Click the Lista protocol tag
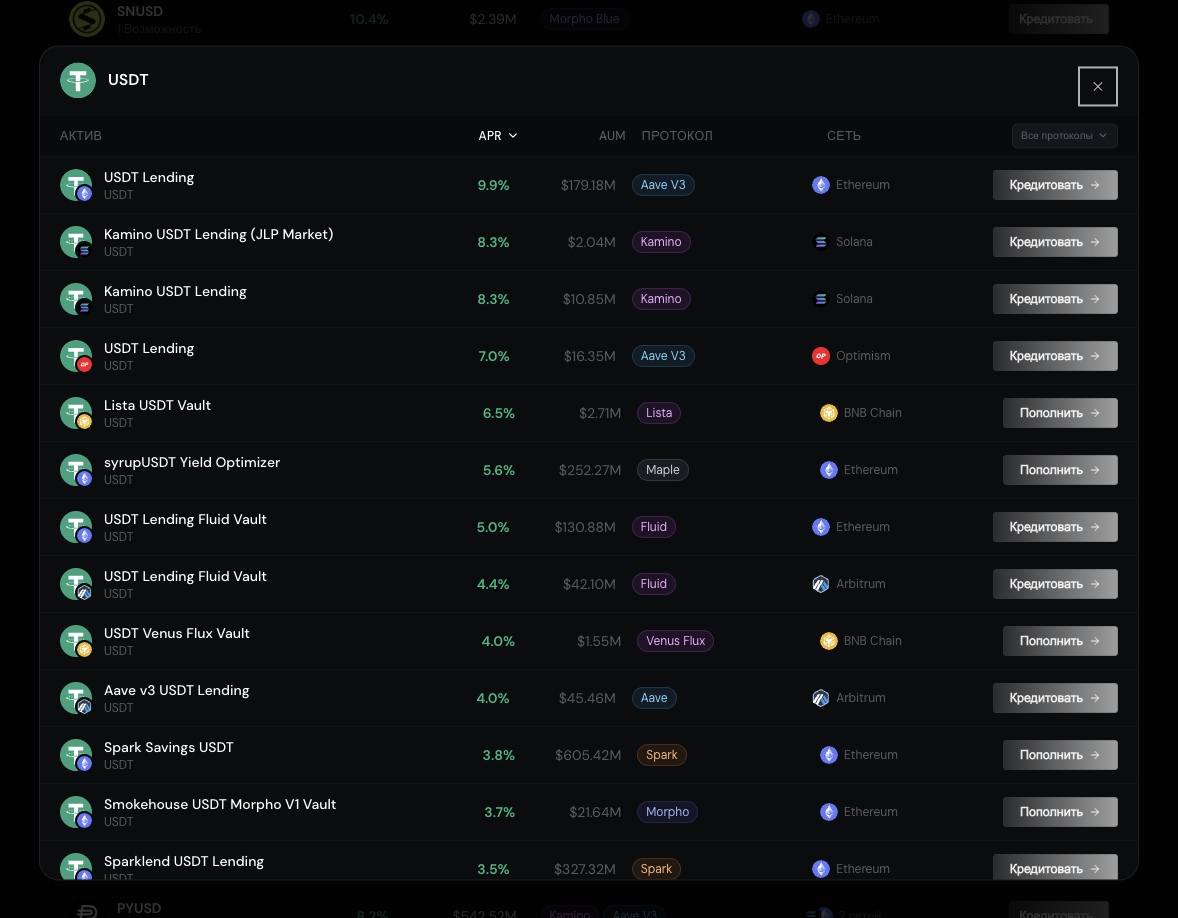This screenshot has width=1178, height=918. coord(659,413)
